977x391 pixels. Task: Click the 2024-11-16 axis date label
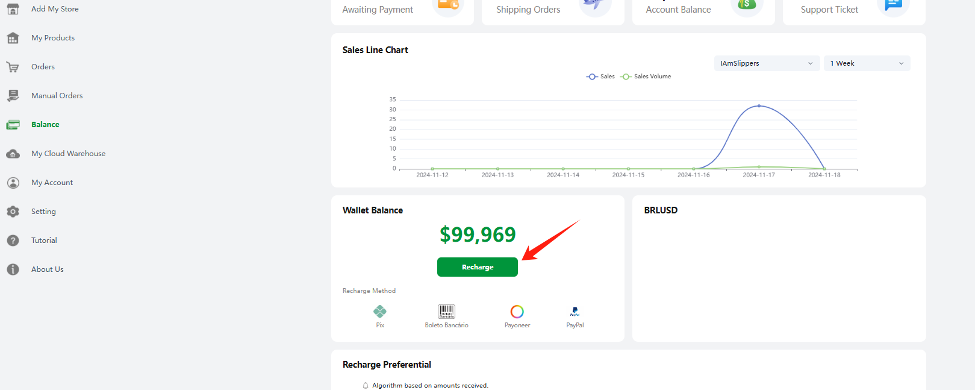[693, 176]
